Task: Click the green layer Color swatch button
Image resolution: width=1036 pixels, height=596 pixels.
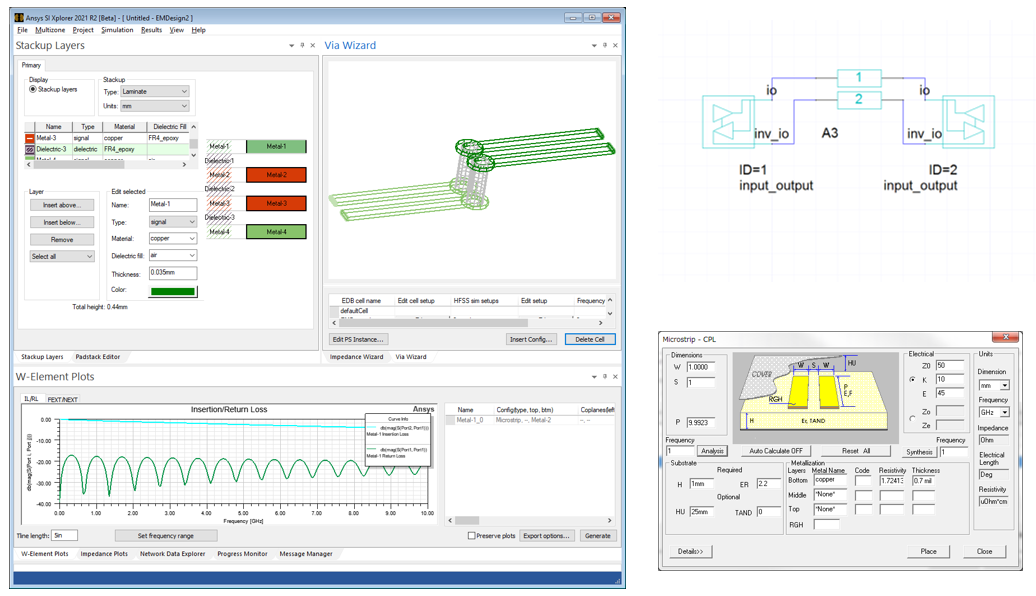Action: pyautogui.click(x=173, y=291)
